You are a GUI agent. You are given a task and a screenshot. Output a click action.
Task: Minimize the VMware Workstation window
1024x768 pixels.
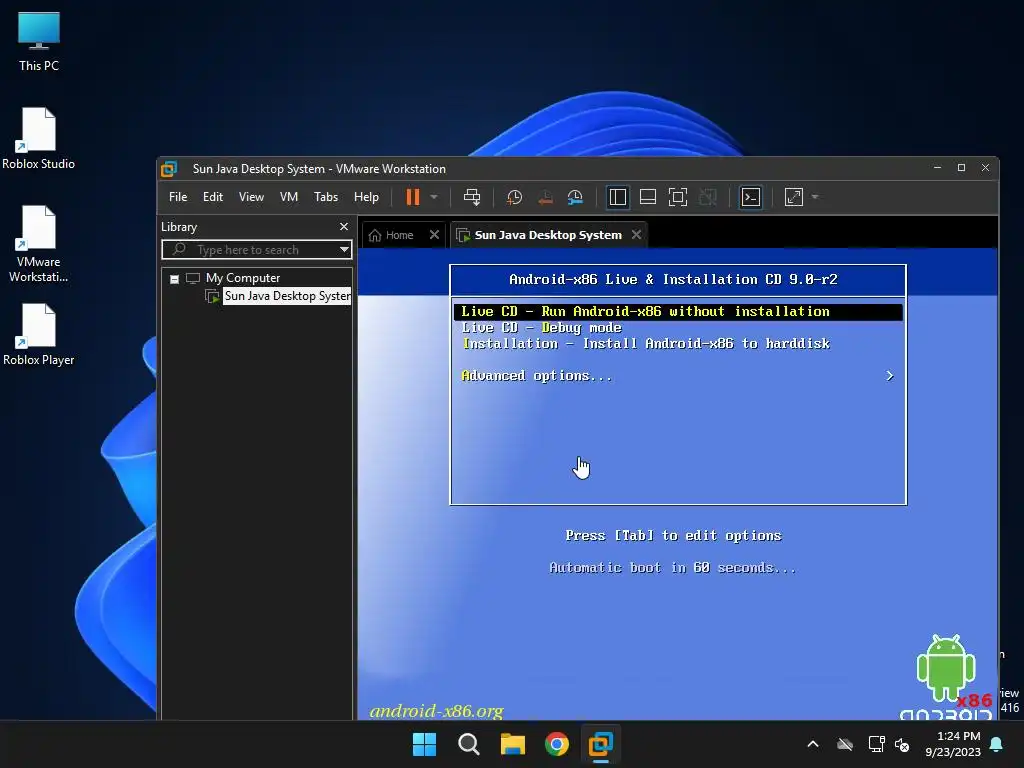click(x=937, y=168)
